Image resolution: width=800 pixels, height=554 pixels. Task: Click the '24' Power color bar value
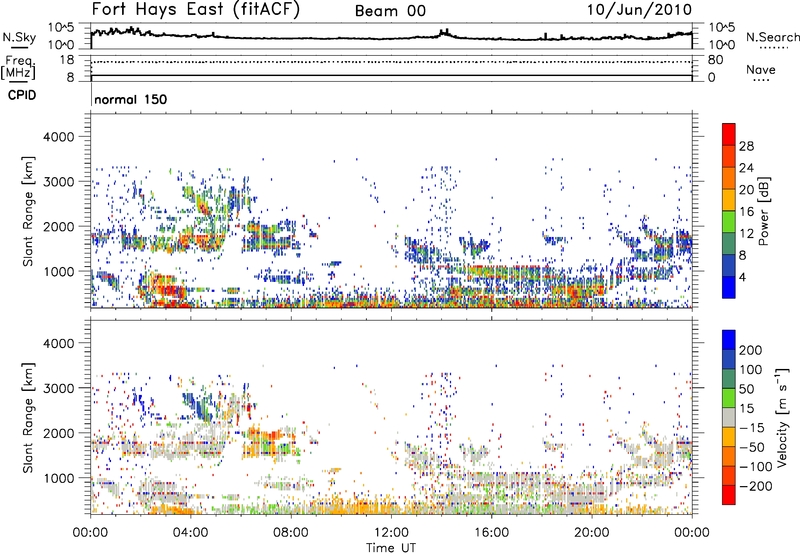746,168
